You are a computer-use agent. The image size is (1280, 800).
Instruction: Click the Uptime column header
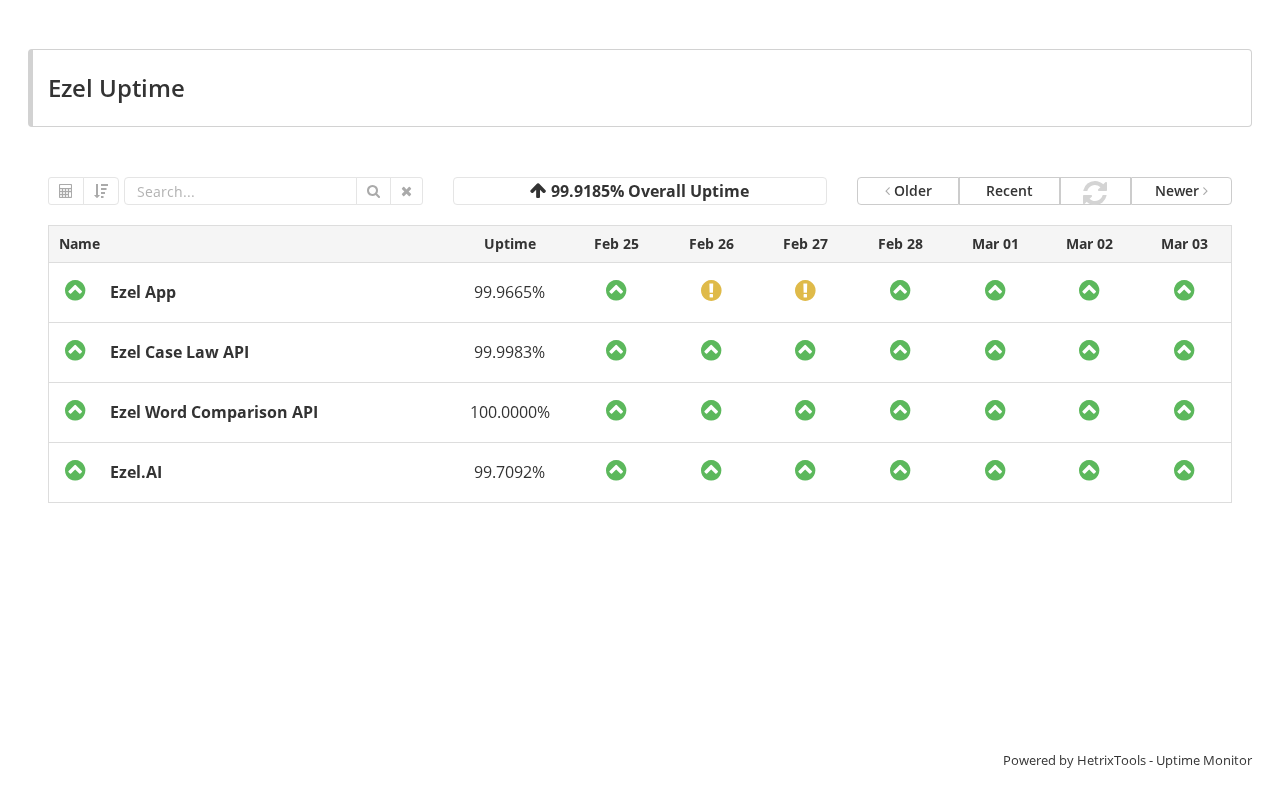[510, 244]
